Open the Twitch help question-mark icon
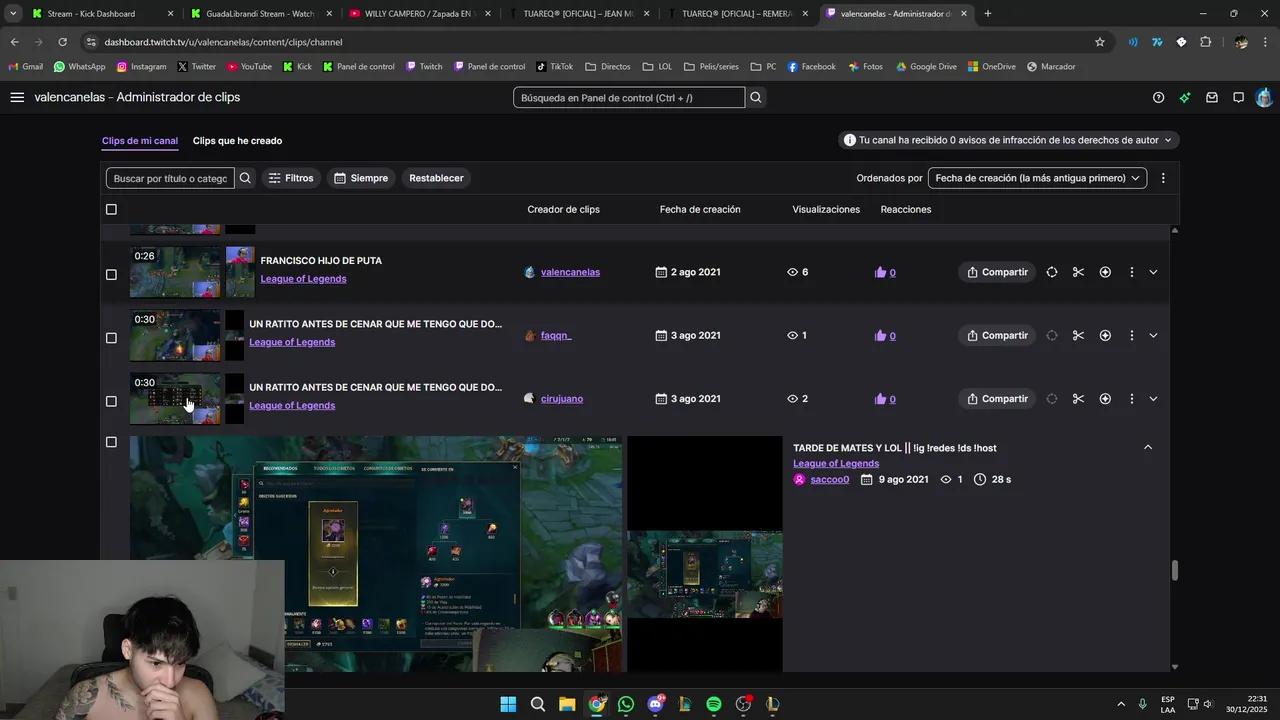The width and height of the screenshot is (1280, 720). pyautogui.click(x=1158, y=97)
